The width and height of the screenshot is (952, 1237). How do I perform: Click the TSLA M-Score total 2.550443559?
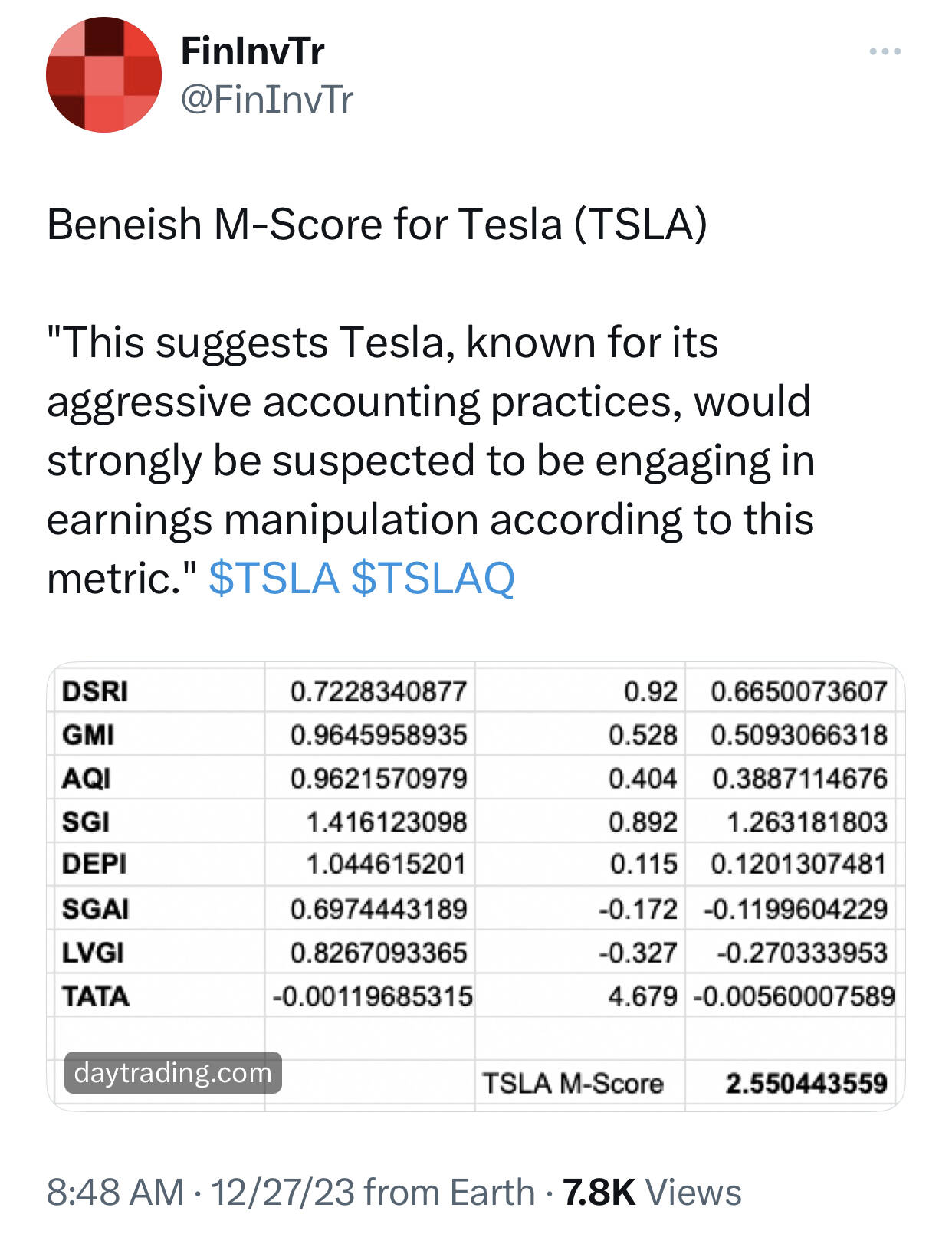tap(806, 1084)
